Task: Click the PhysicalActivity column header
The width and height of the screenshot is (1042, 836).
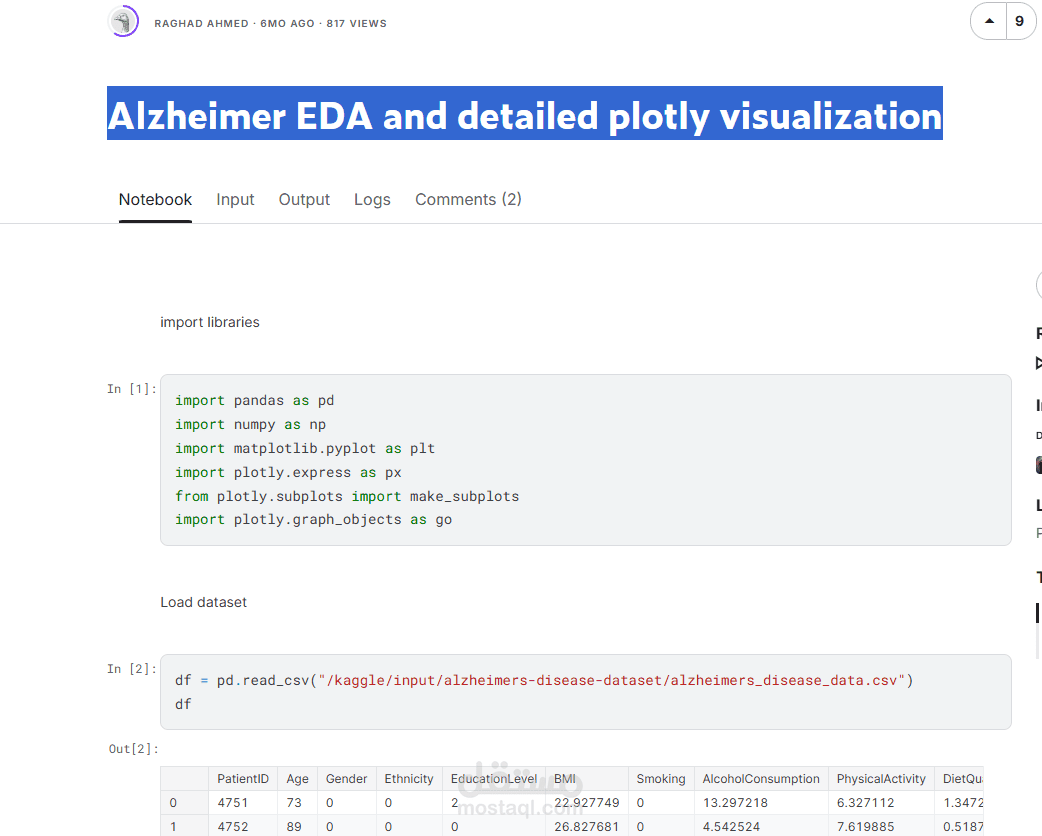Action: click(881, 779)
